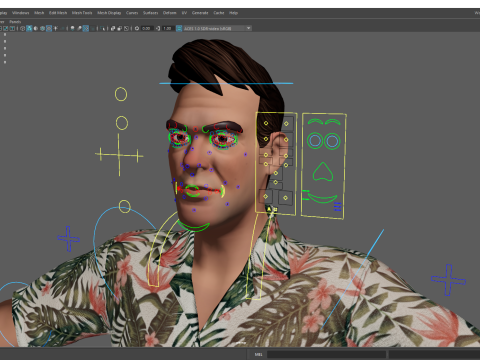Image resolution: width=480 pixels, height=360 pixels.
Task: Open the Mesh Display menu
Action: (109, 13)
